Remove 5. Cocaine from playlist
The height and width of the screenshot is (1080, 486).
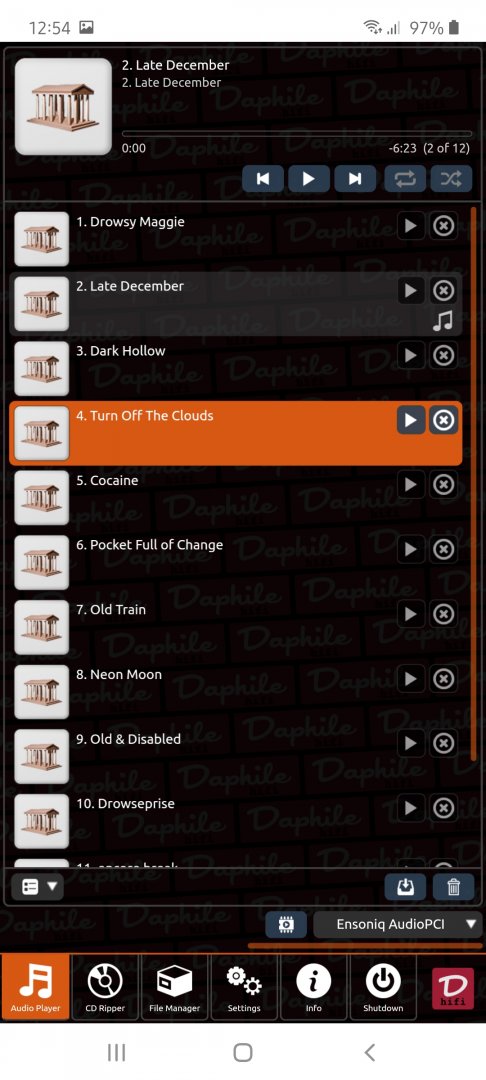[443, 485]
